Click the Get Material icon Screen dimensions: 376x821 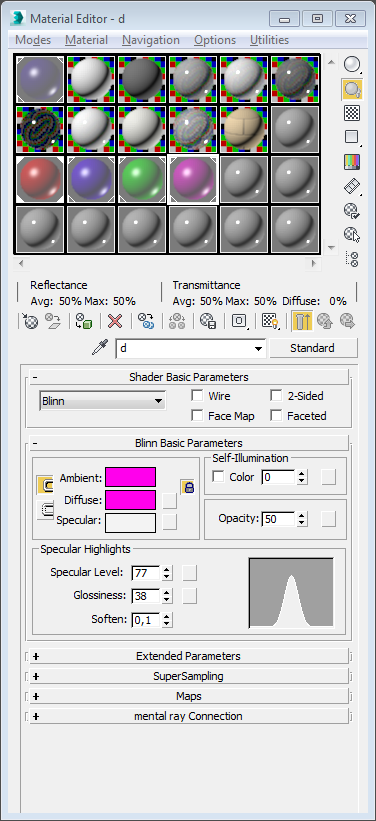[x=30, y=321]
